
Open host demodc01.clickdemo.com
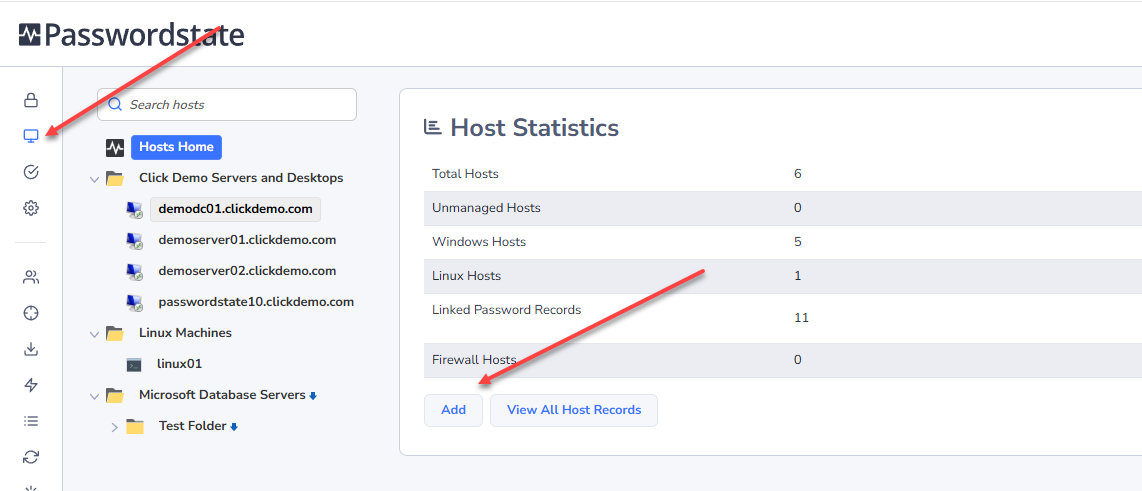[x=235, y=209]
